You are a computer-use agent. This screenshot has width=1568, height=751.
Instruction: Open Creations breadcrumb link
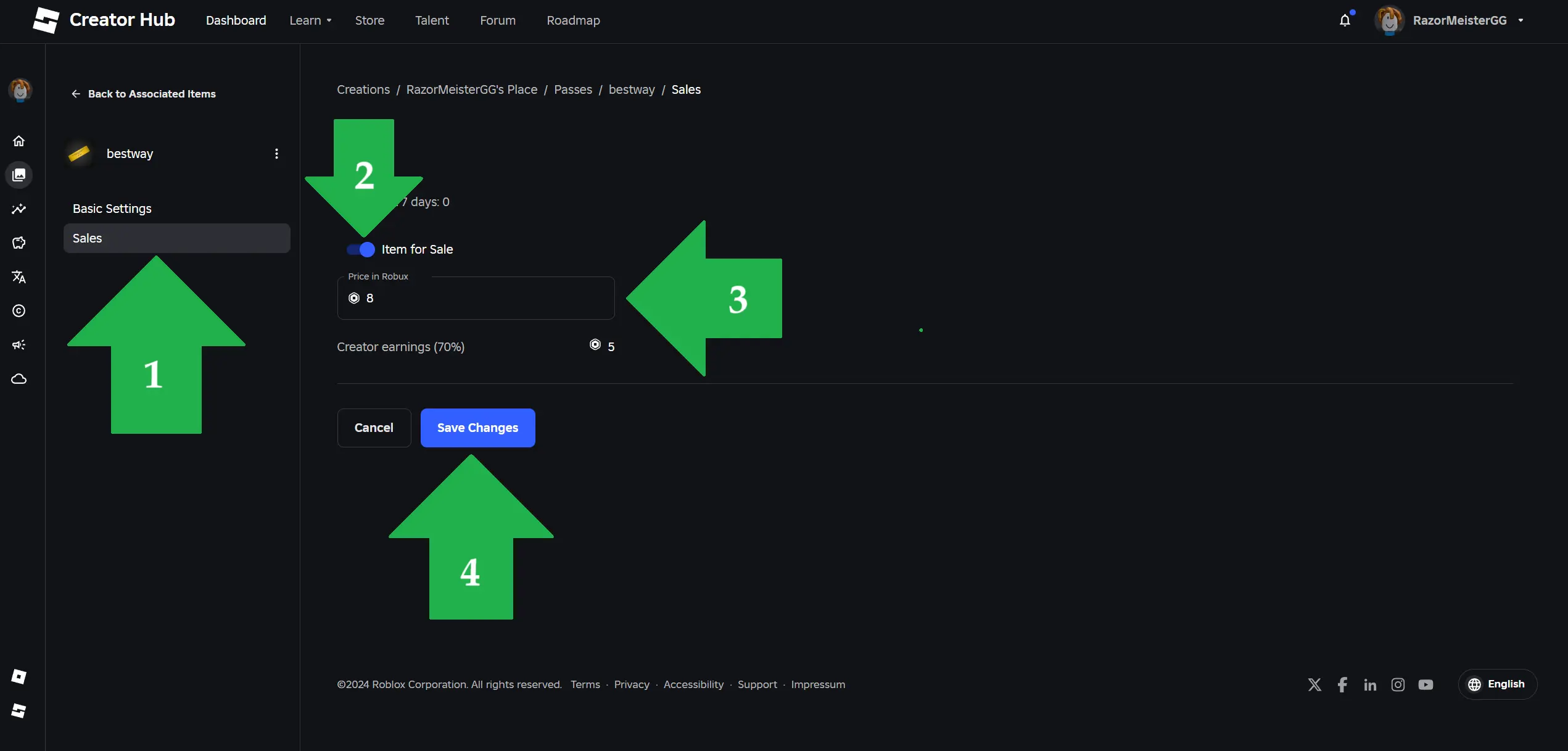tap(363, 89)
